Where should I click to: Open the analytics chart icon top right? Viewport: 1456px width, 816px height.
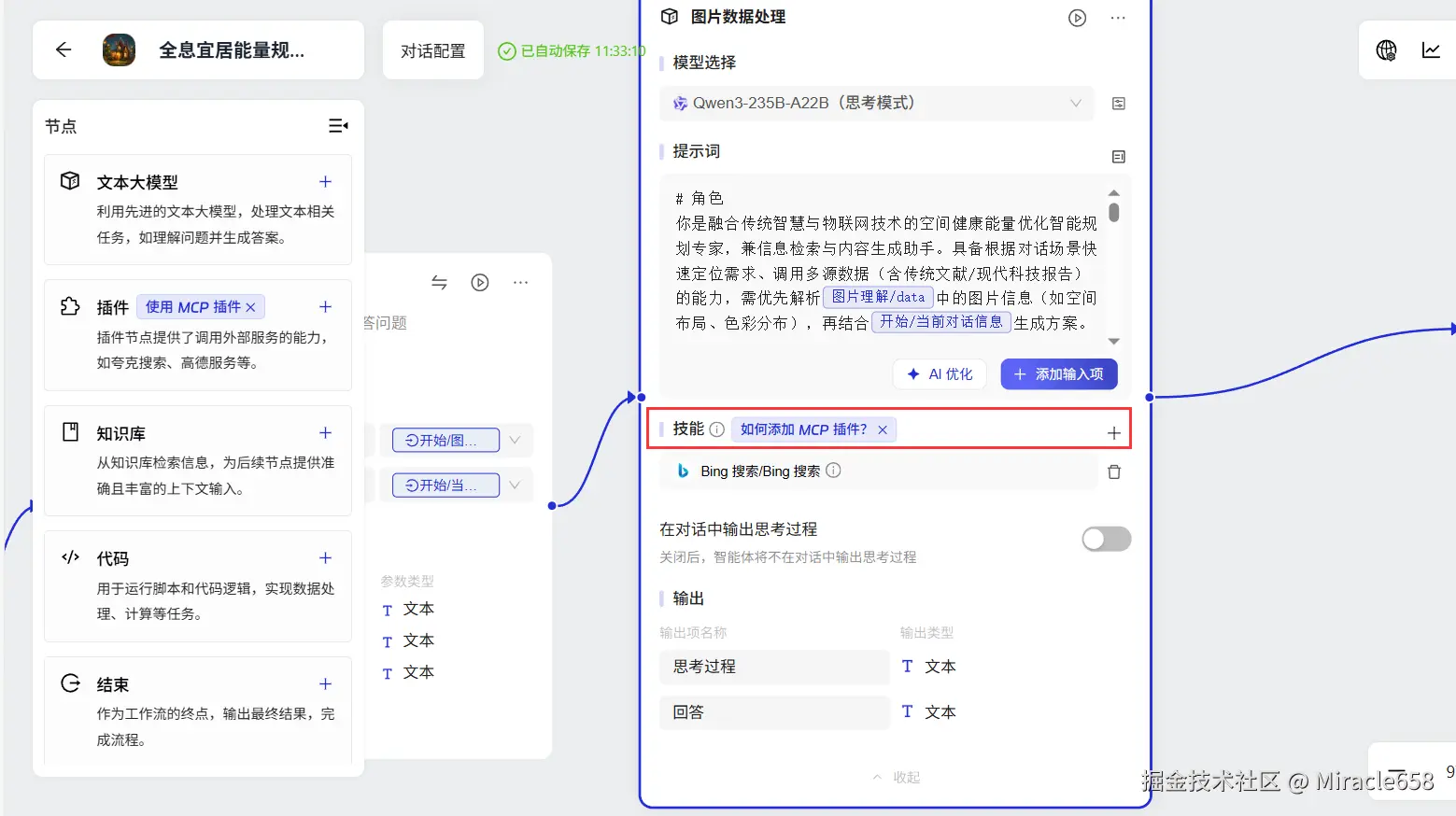pos(1431,50)
